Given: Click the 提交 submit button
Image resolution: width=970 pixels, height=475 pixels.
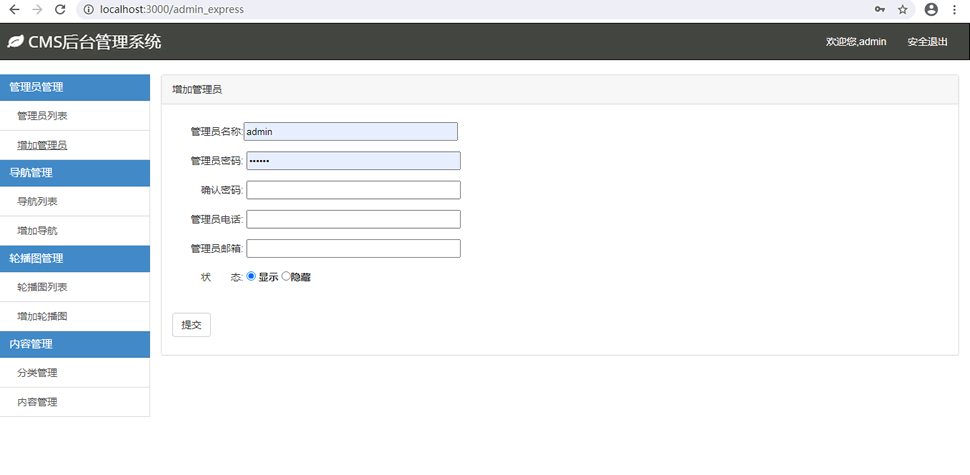Looking at the screenshot, I should (191, 325).
